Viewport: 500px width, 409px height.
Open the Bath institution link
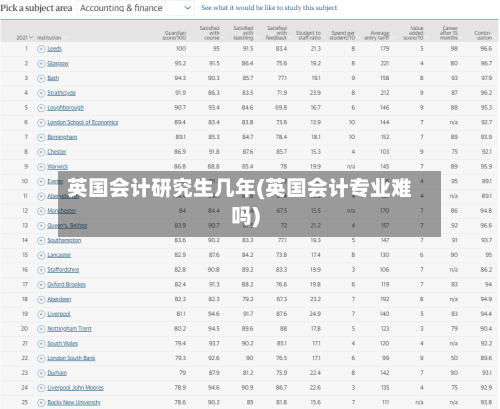(53, 78)
